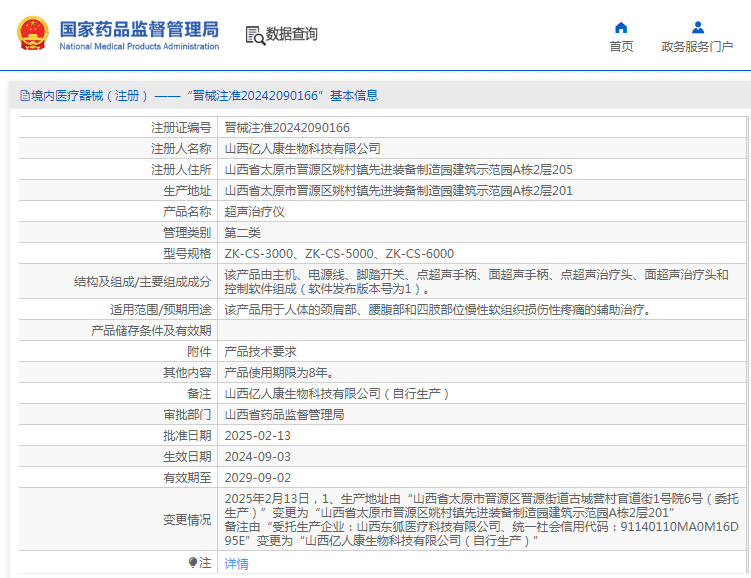This screenshot has width=751, height=578.
Task: Open 政务服务门户 navigation link
Action: pyautogui.click(x=697, y=46)
